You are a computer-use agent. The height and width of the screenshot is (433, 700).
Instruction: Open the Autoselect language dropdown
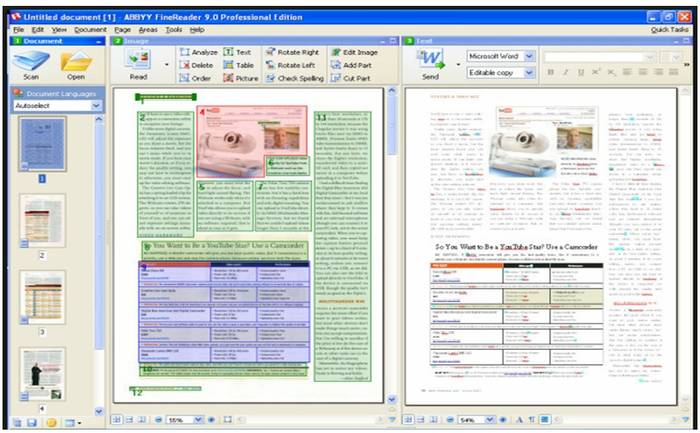click(x=96, y=106)
